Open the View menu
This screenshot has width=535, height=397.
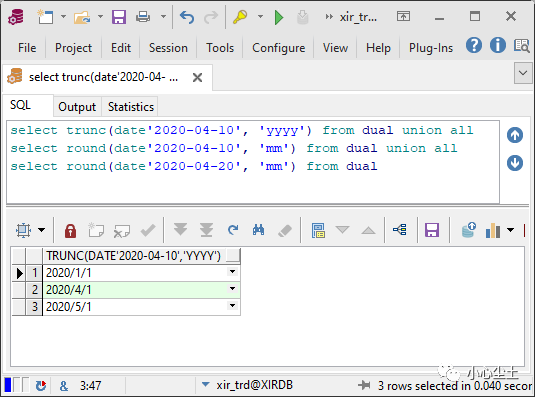click(335, 48)
